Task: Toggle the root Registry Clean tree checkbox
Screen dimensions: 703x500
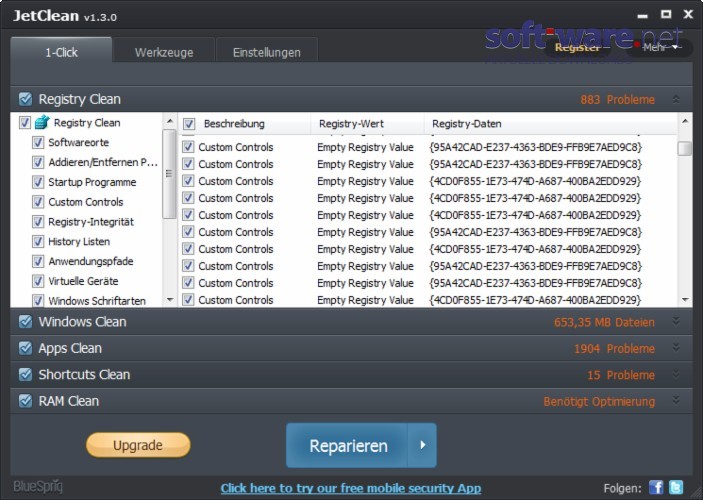Action: [25, 122]
